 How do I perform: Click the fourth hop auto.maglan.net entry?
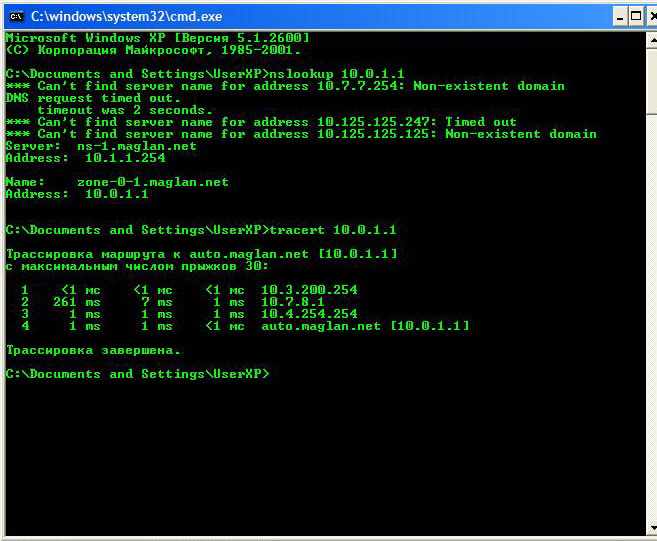(x=365, y=326)
